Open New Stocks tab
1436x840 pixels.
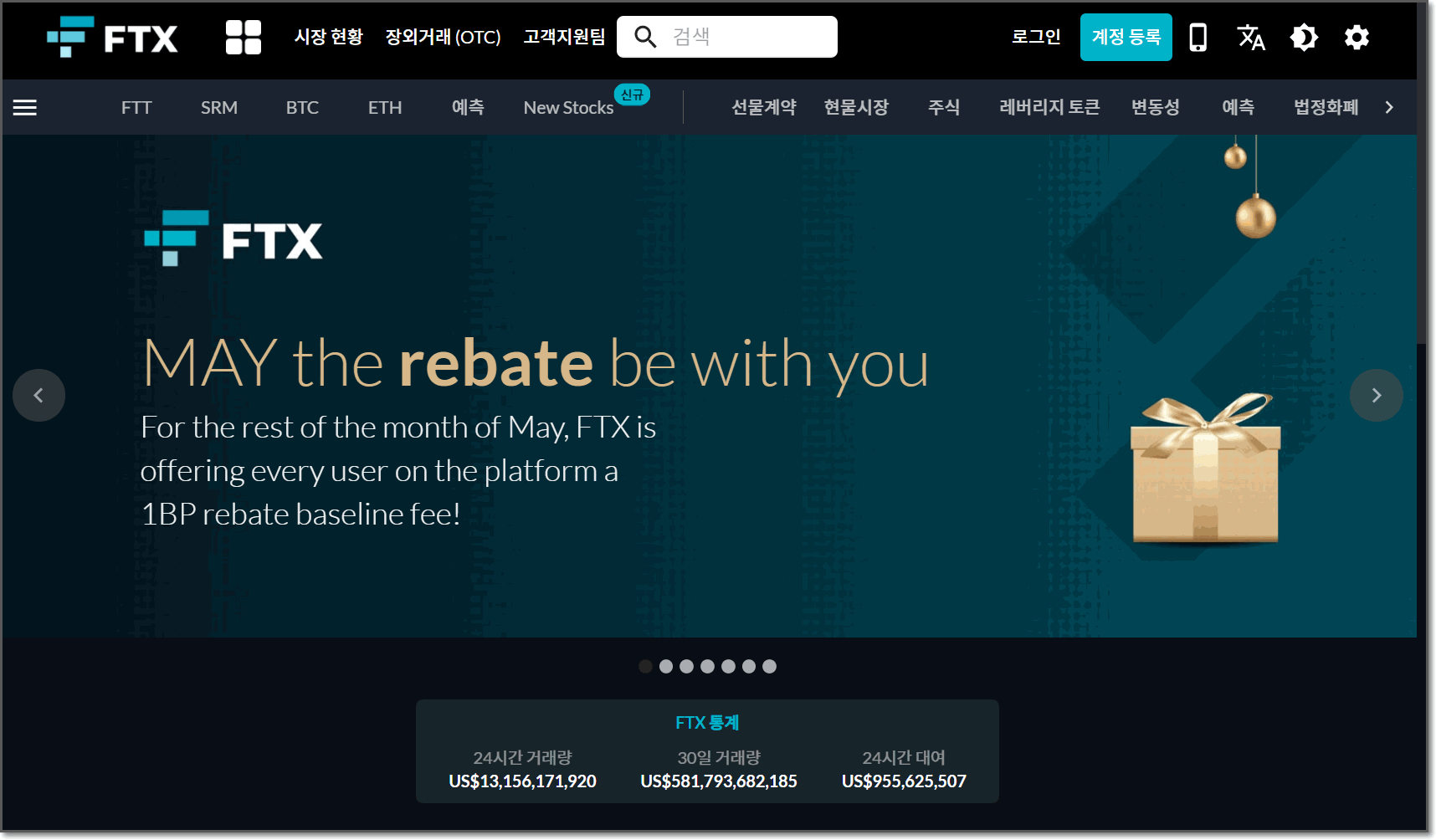(x=569, y=107)
